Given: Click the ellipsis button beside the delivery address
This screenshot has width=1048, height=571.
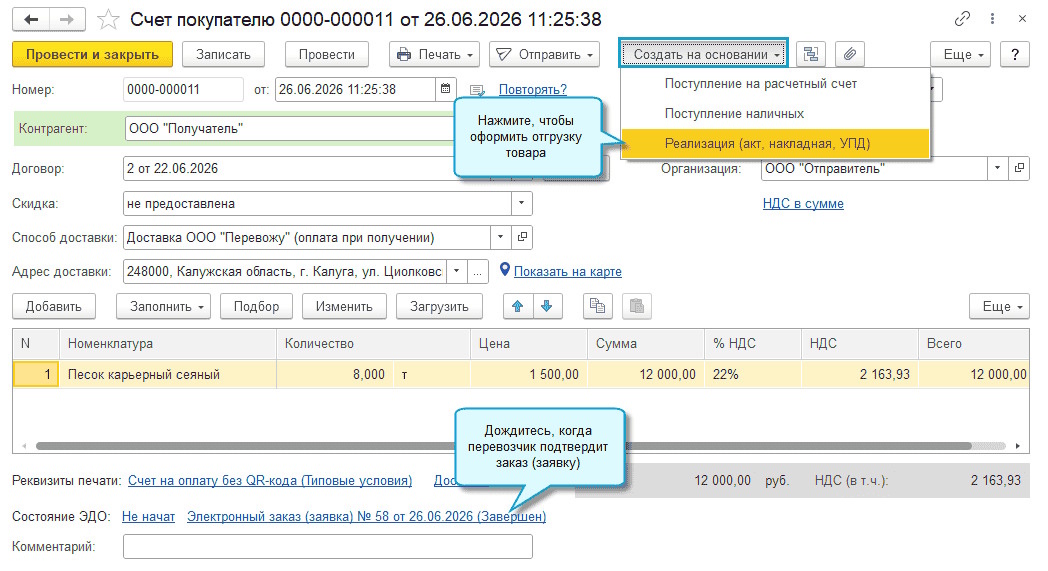Looking at the screenshot, I should (x=477, y=271).
